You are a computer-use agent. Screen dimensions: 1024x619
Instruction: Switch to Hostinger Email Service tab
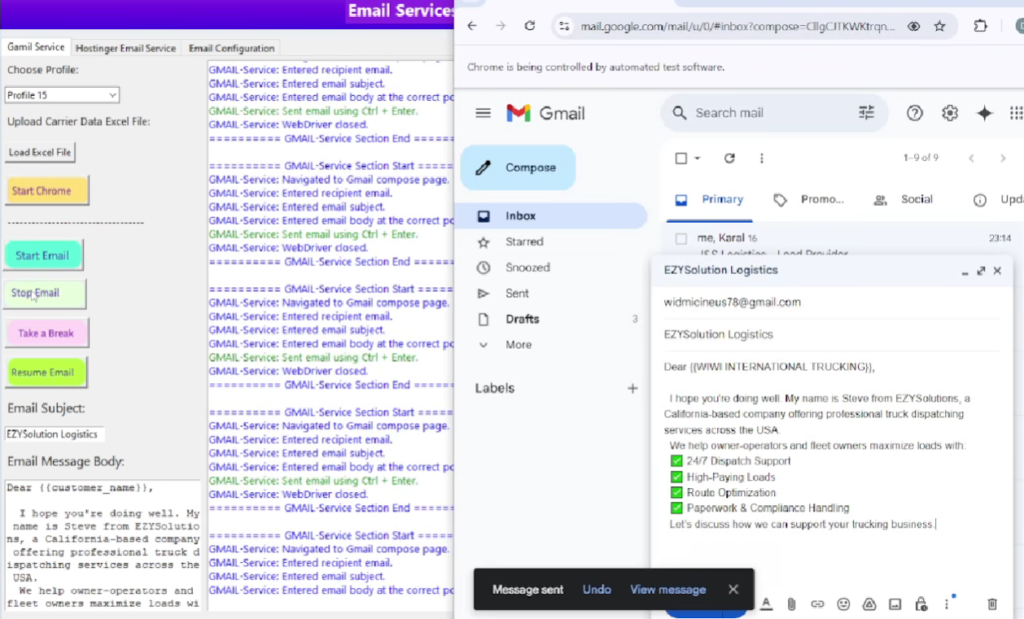[x=125, y=48]
